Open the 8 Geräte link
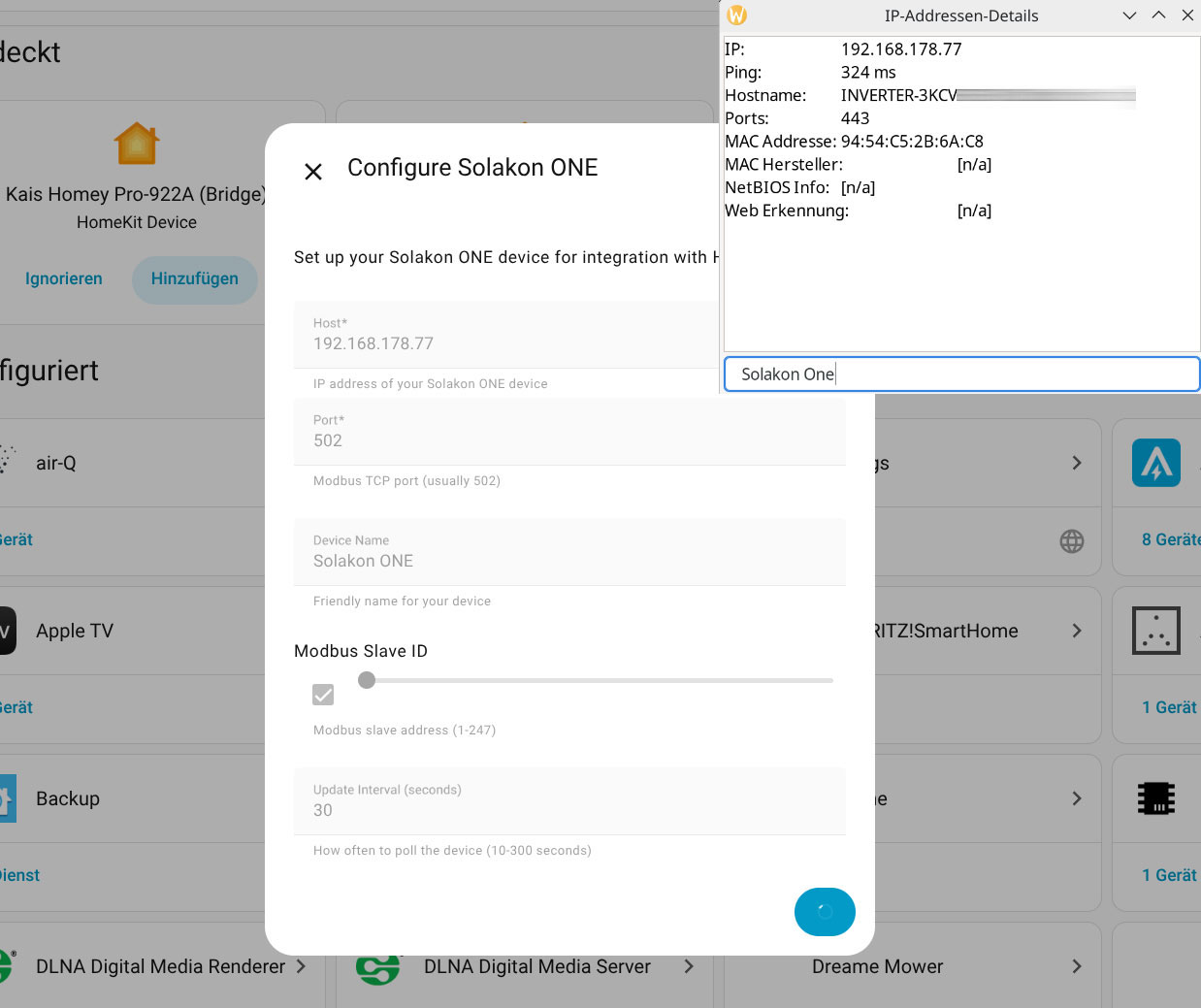This screenshot has height=1008, width=1201. coord(1170,539)
